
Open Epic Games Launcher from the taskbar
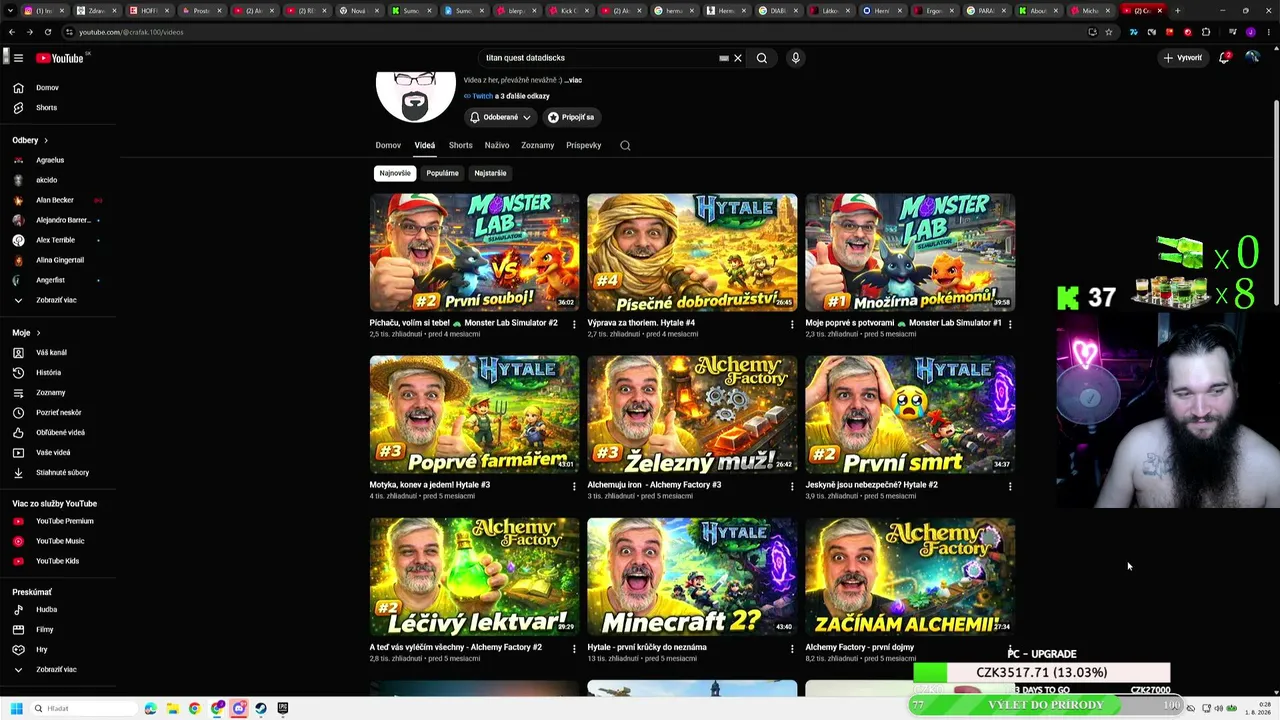pos(283,709)
